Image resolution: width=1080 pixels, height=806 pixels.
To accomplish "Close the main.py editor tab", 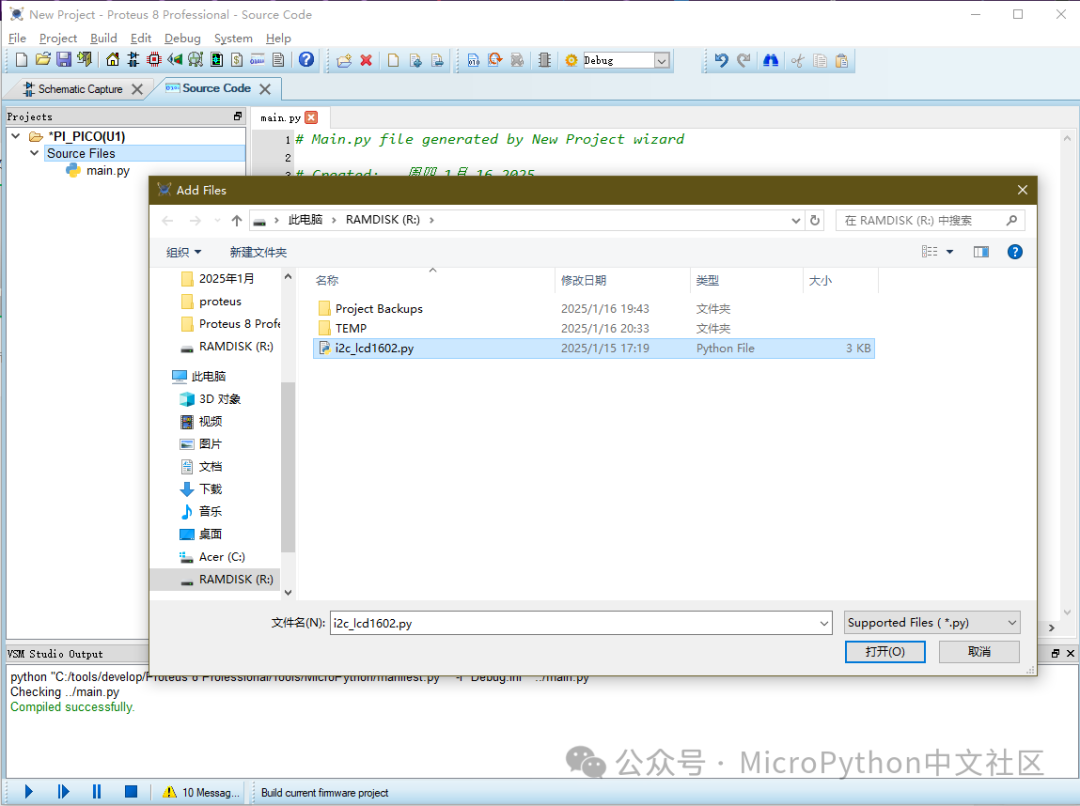I will pos(311,118).
